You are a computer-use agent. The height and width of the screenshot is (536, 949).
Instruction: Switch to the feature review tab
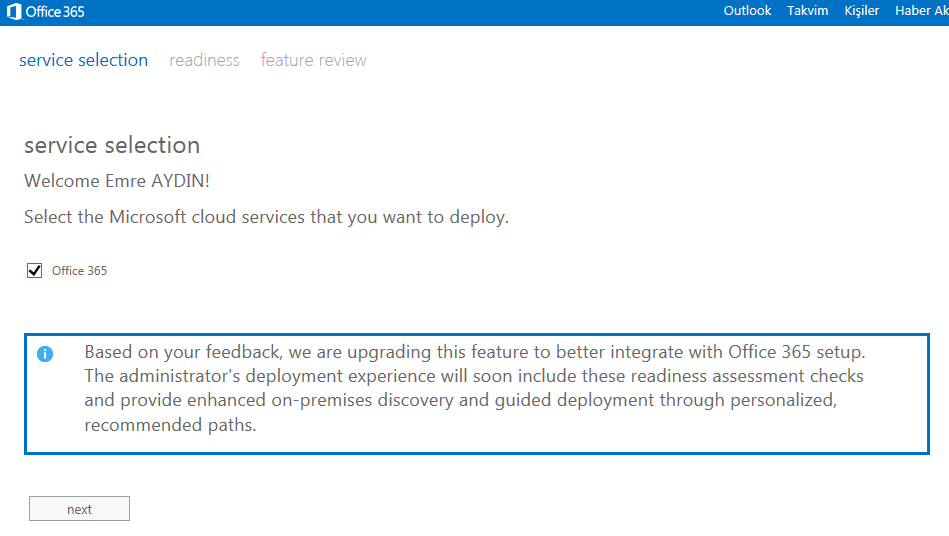[314, 60]
